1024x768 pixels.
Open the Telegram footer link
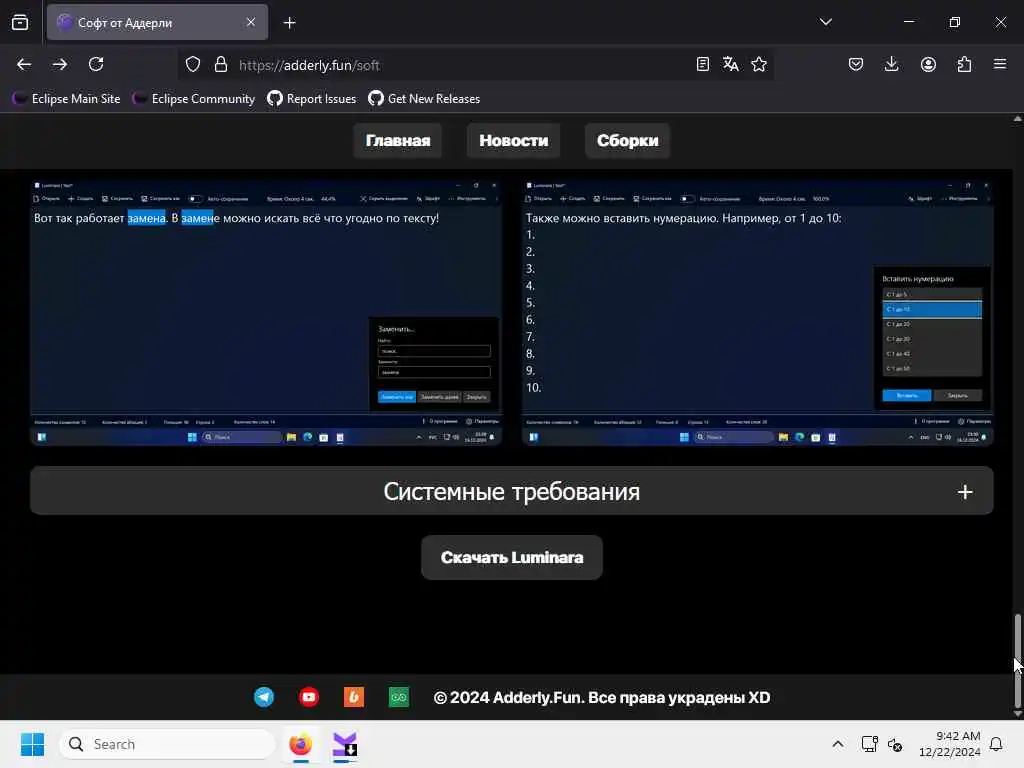click(x=264, y=697)
